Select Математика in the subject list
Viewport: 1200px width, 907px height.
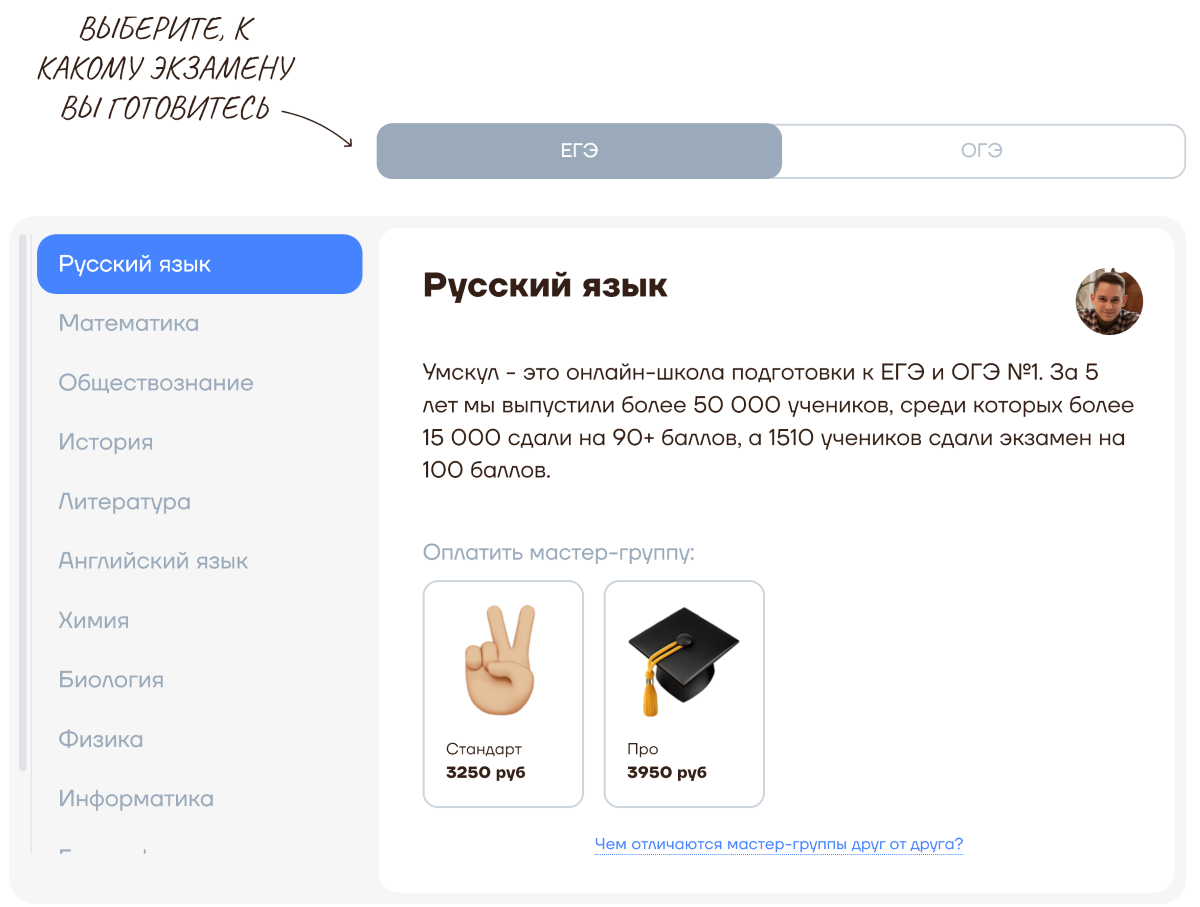128,323
